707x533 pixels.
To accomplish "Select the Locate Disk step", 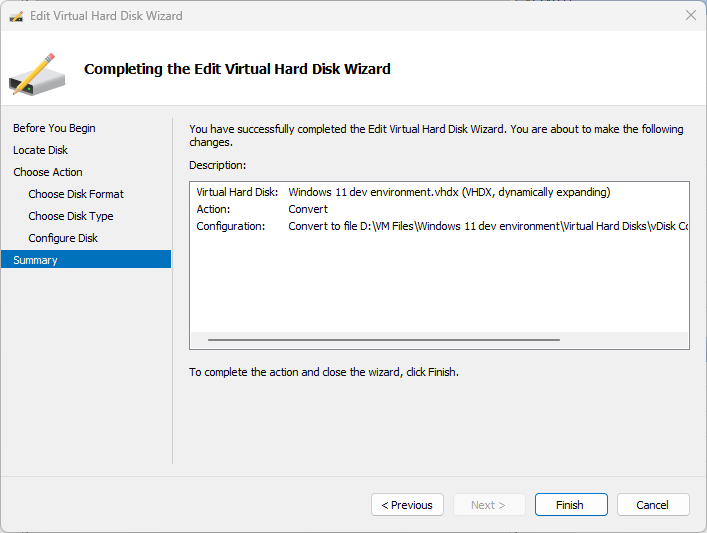I will 40,150.
